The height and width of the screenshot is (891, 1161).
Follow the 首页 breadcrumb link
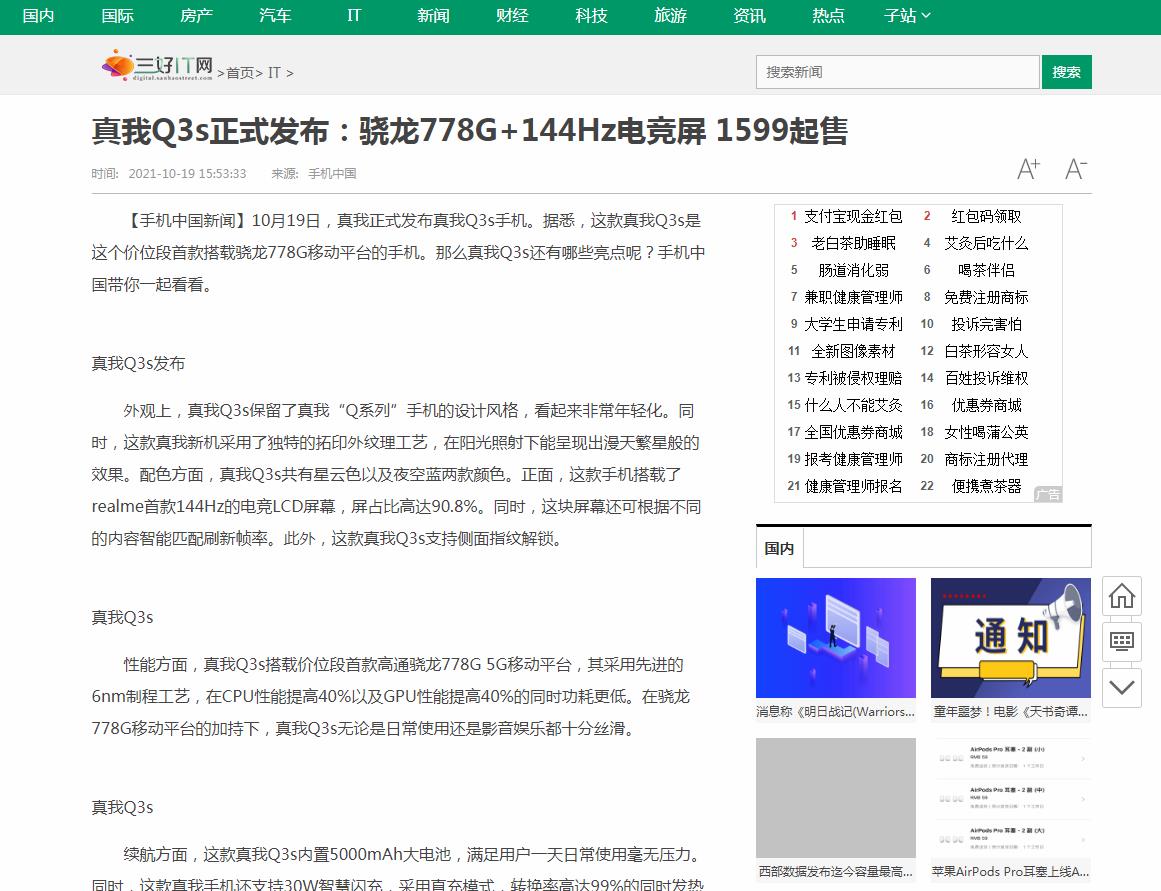point(240,73)
